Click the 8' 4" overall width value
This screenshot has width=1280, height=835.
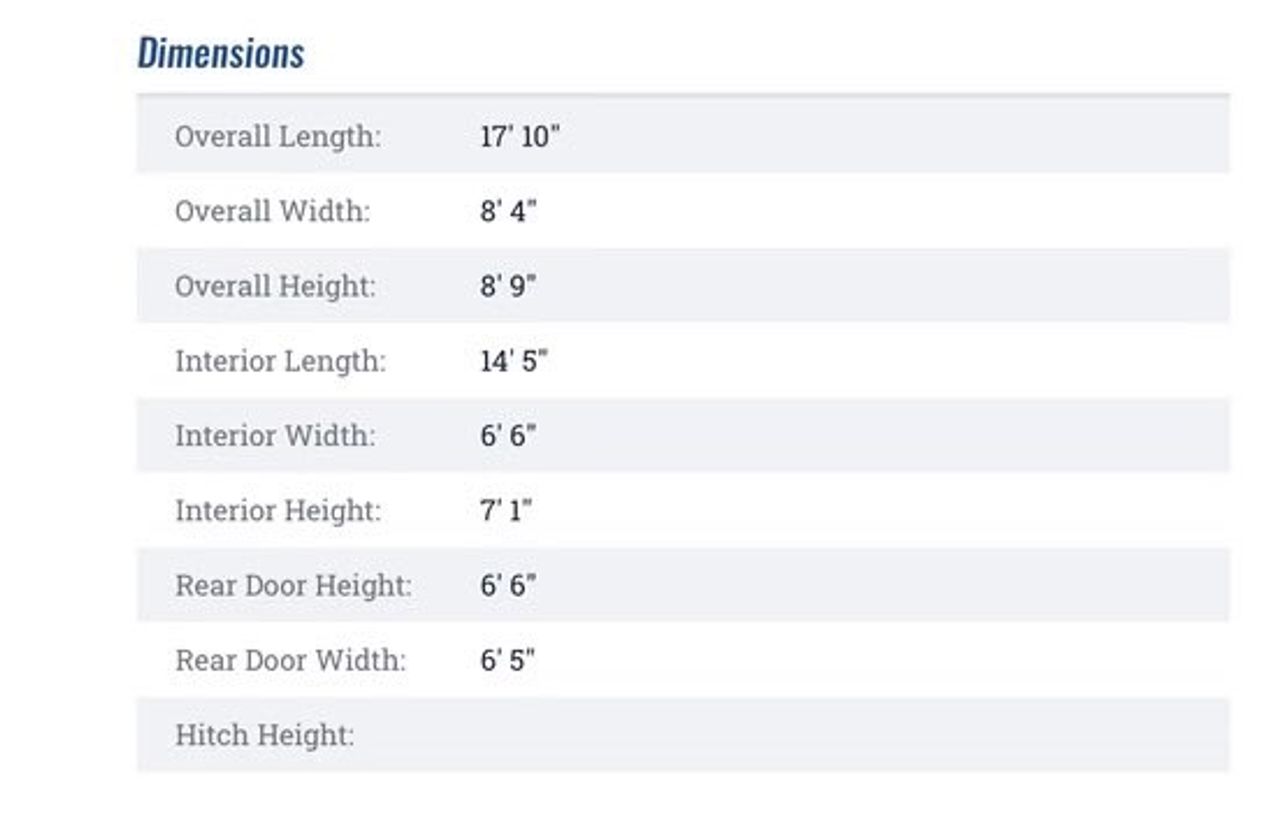pos(508,211)
